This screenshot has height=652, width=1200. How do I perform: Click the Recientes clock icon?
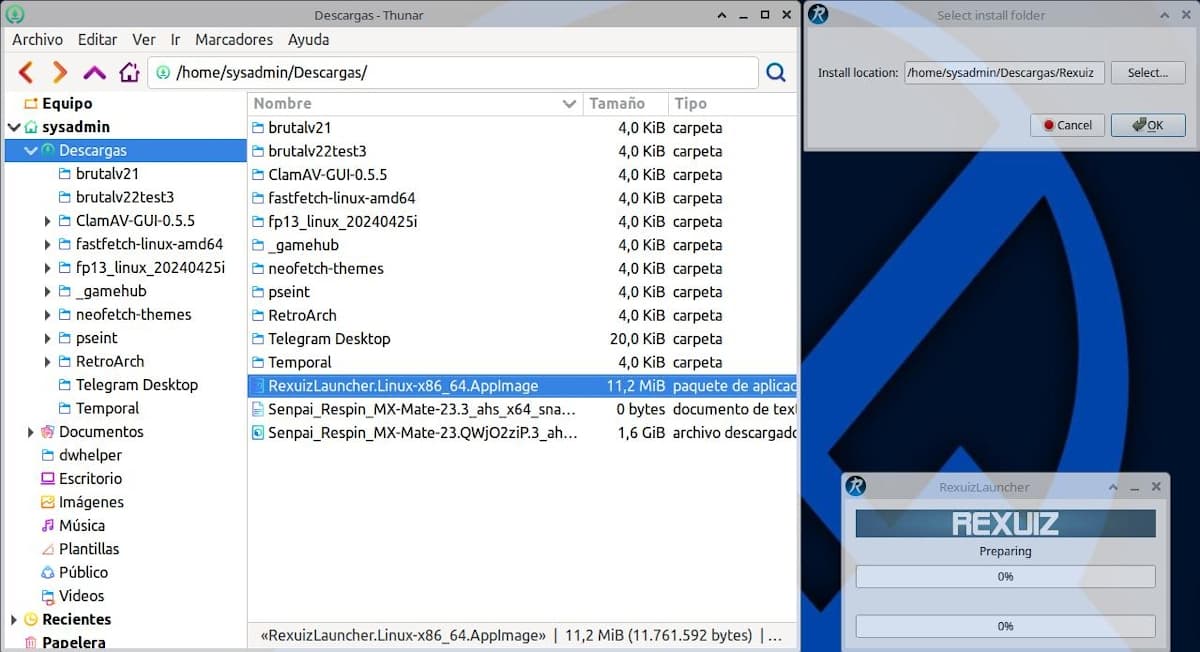[30, 619]
